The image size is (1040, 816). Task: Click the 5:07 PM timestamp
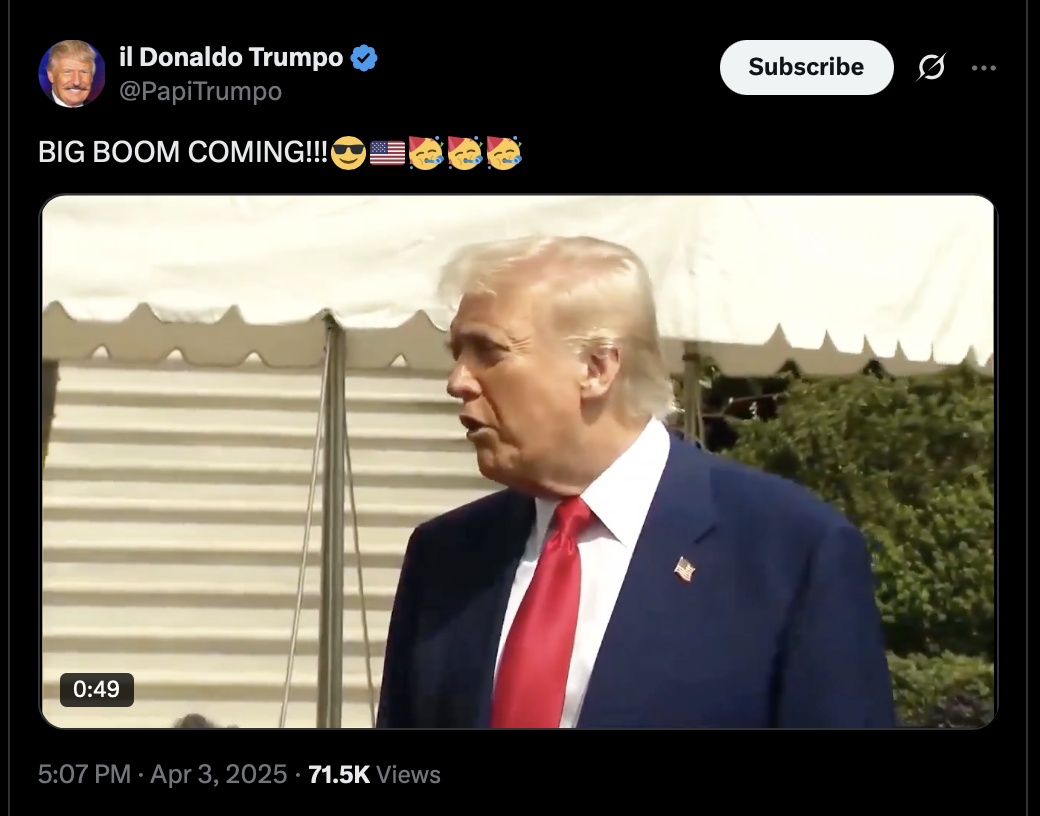point(84,774)
